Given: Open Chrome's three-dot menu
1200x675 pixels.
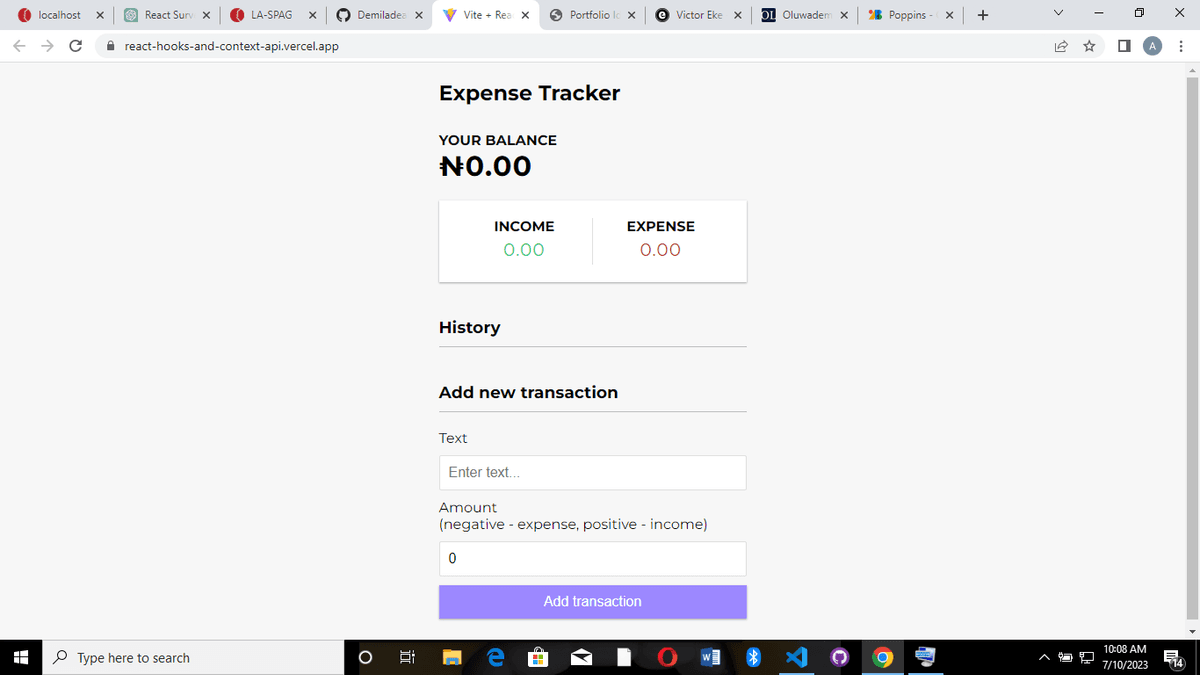Looking at the screenshot, I should tap(1181, 46).
